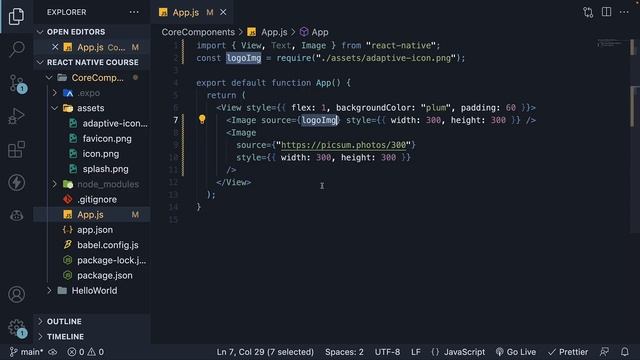Click Ln 7, Col 29 cursor position

265,352
